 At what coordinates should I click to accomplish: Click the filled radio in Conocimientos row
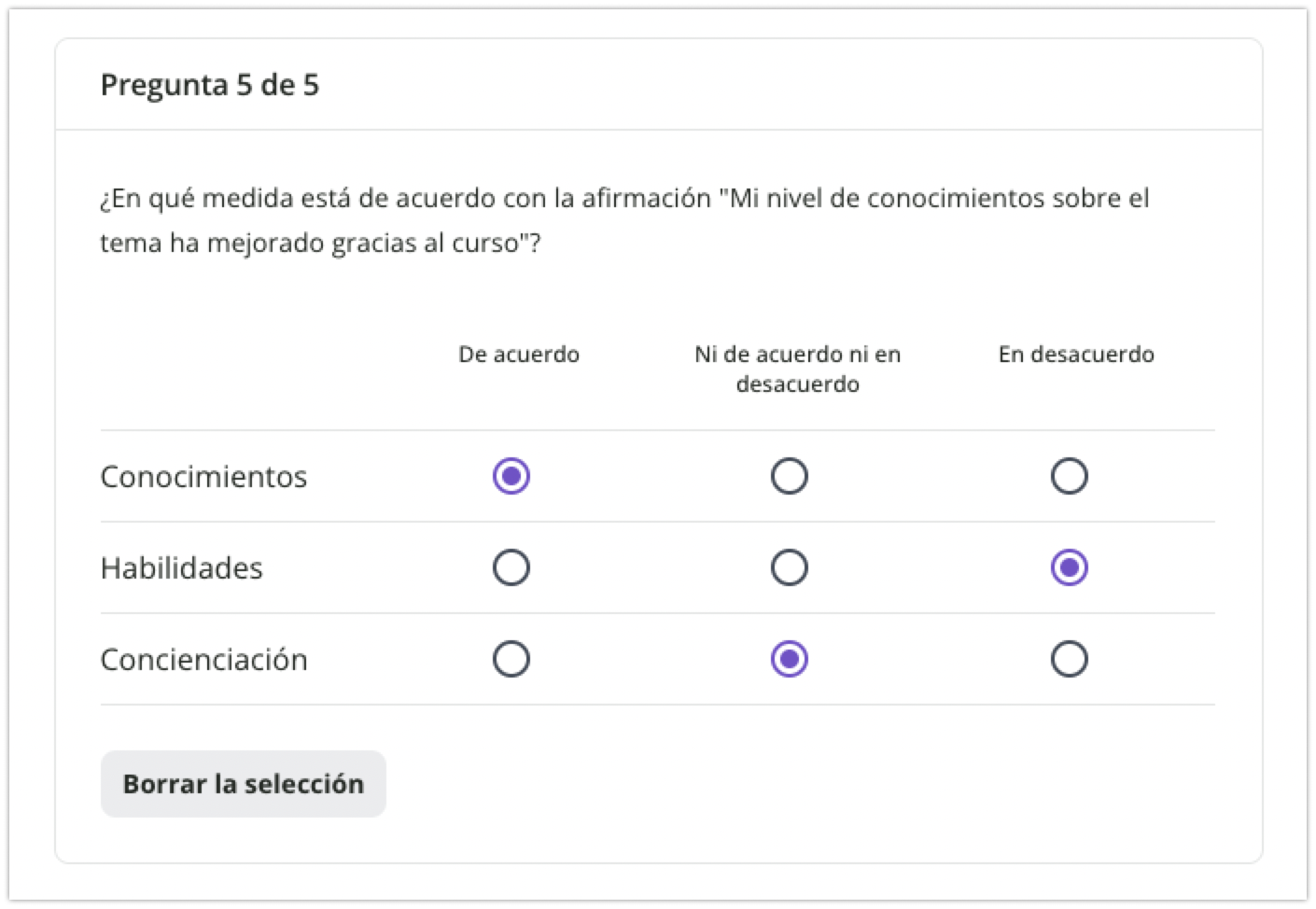(x=510, y=476)
